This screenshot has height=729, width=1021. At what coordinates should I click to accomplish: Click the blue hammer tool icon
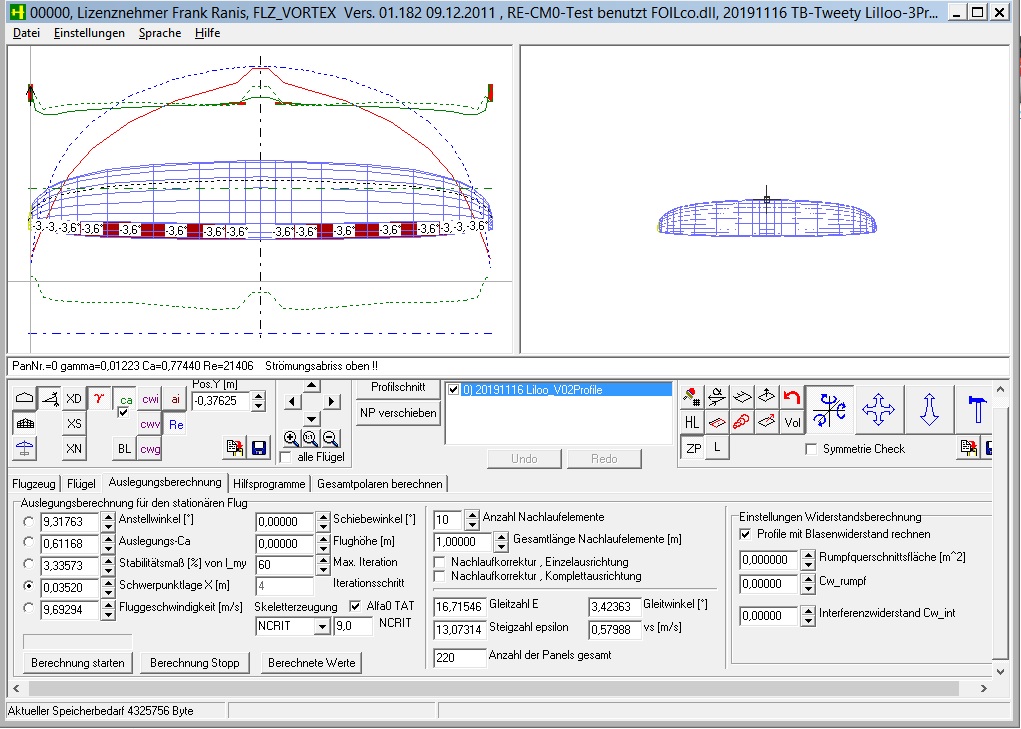[x=977, y=409]
